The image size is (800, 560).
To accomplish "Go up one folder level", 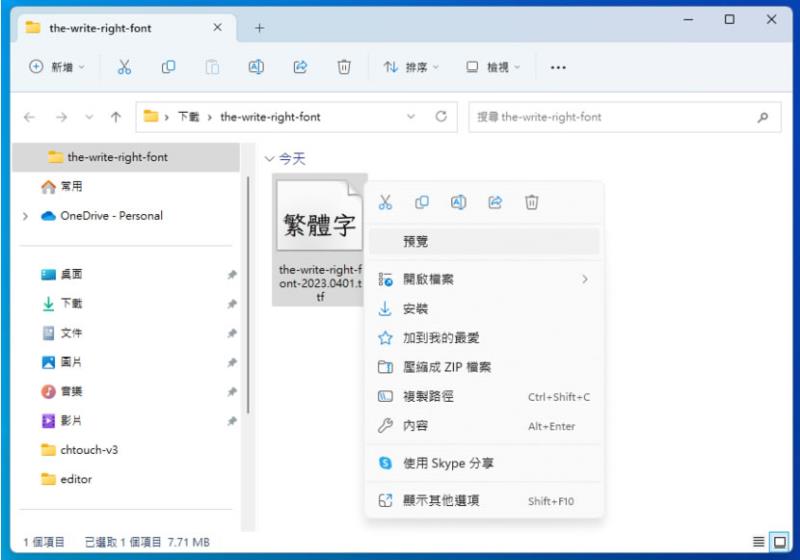I will pyautogui.click(x=116, y=117).
